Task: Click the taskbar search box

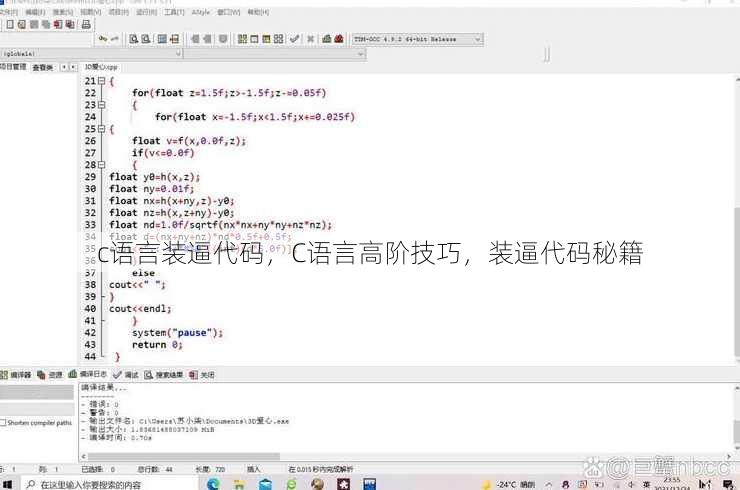Action: 111,484
